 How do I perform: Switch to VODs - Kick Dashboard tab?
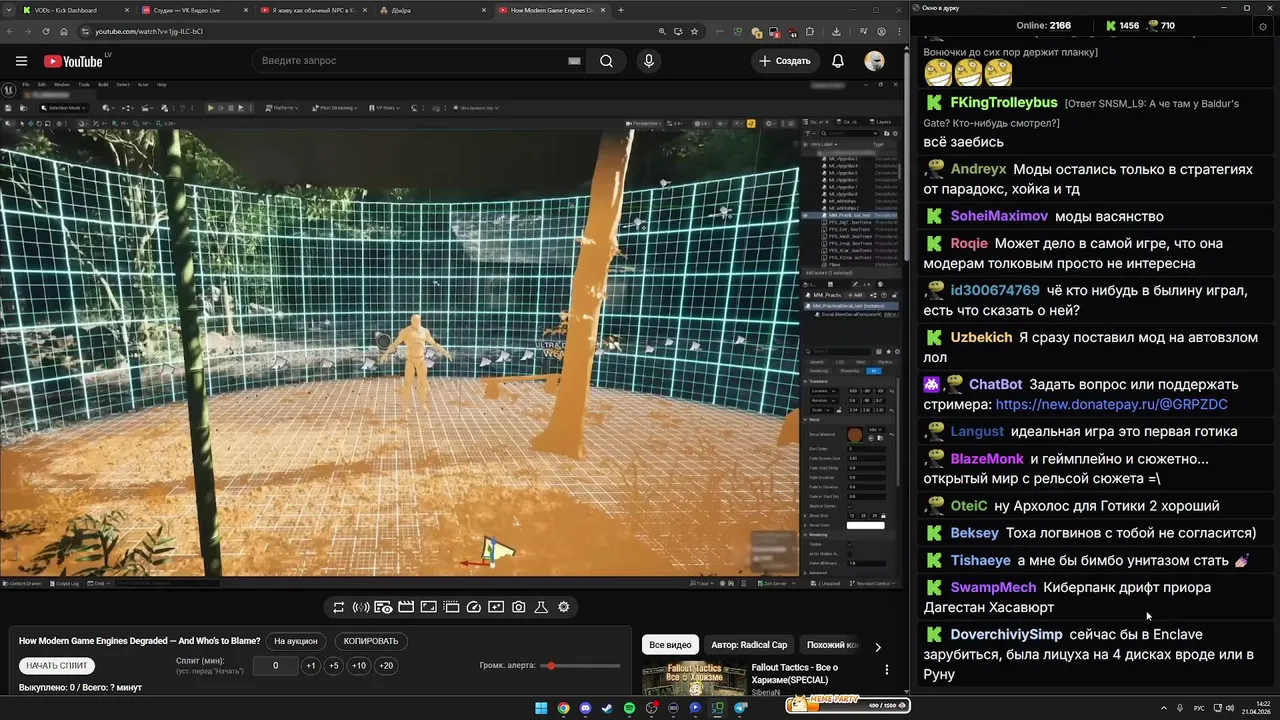coord(75,10)
